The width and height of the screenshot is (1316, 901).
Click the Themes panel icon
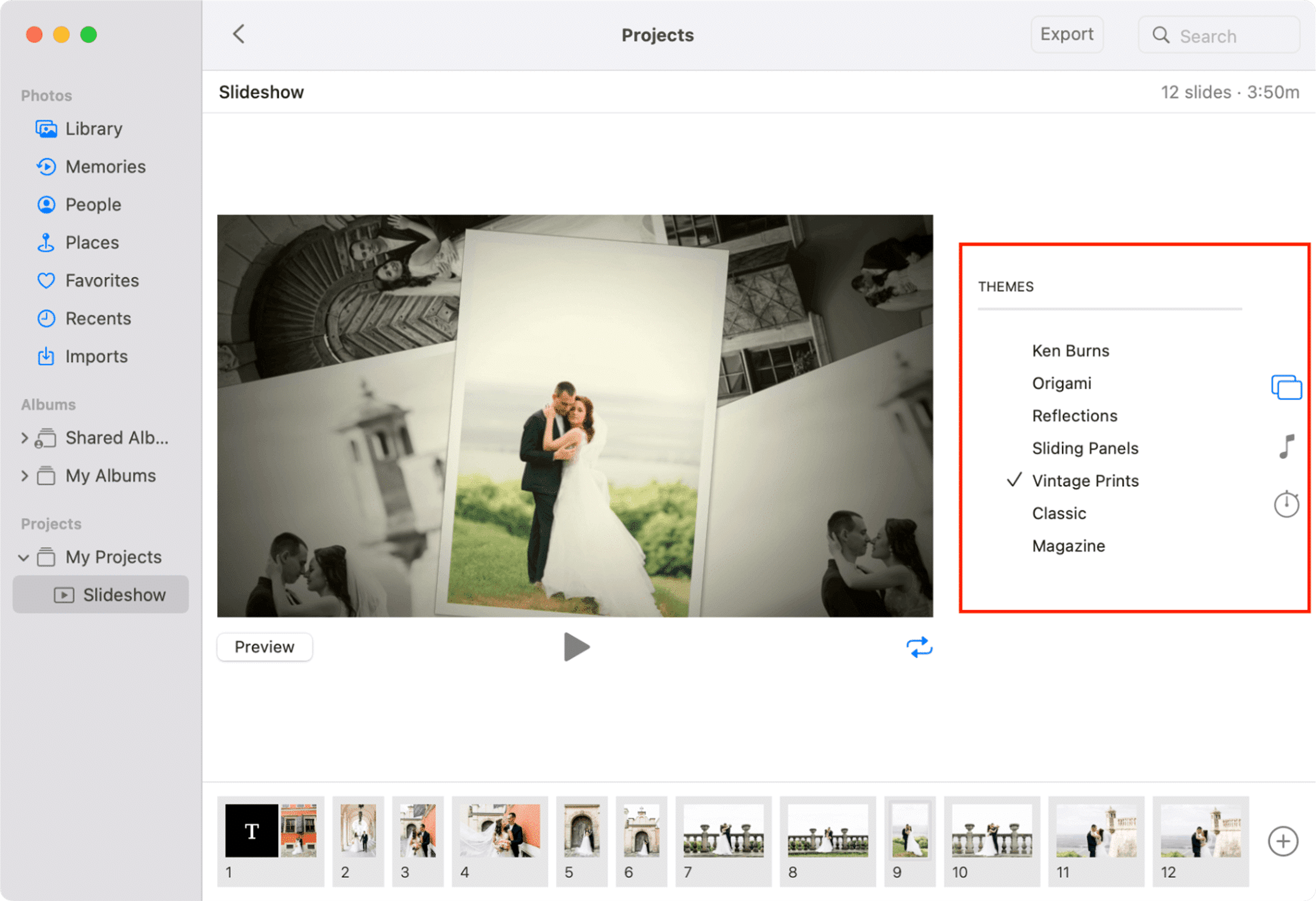[x=1286, y=388]
